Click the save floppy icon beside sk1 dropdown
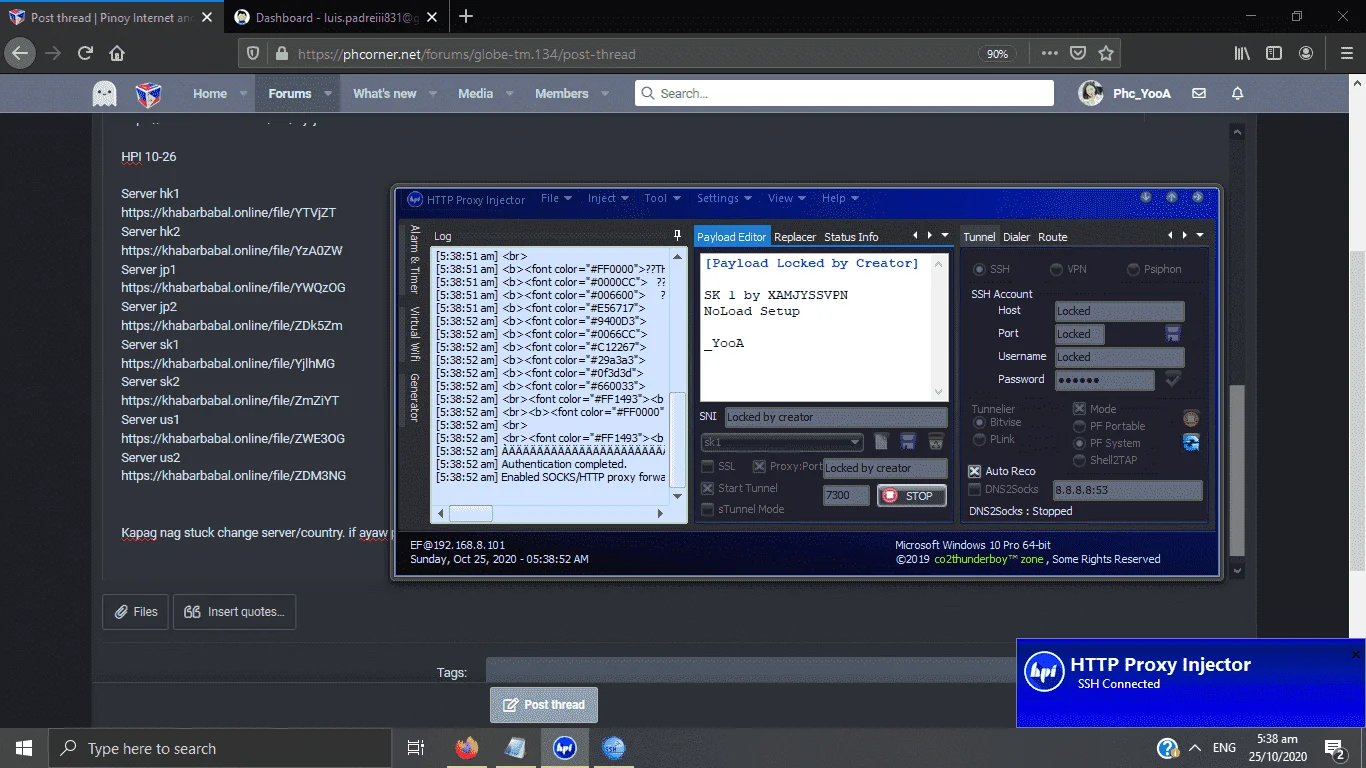 coord(908,442)
